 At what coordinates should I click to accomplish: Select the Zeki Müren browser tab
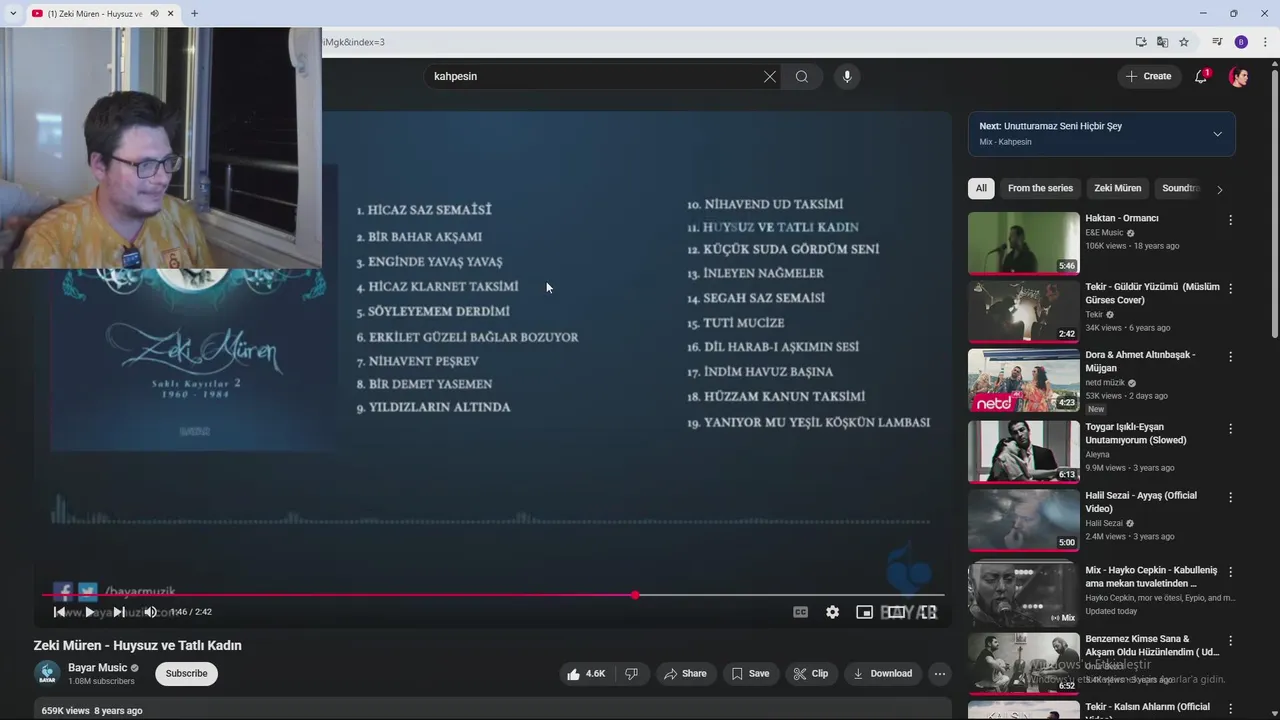[103, 13]
